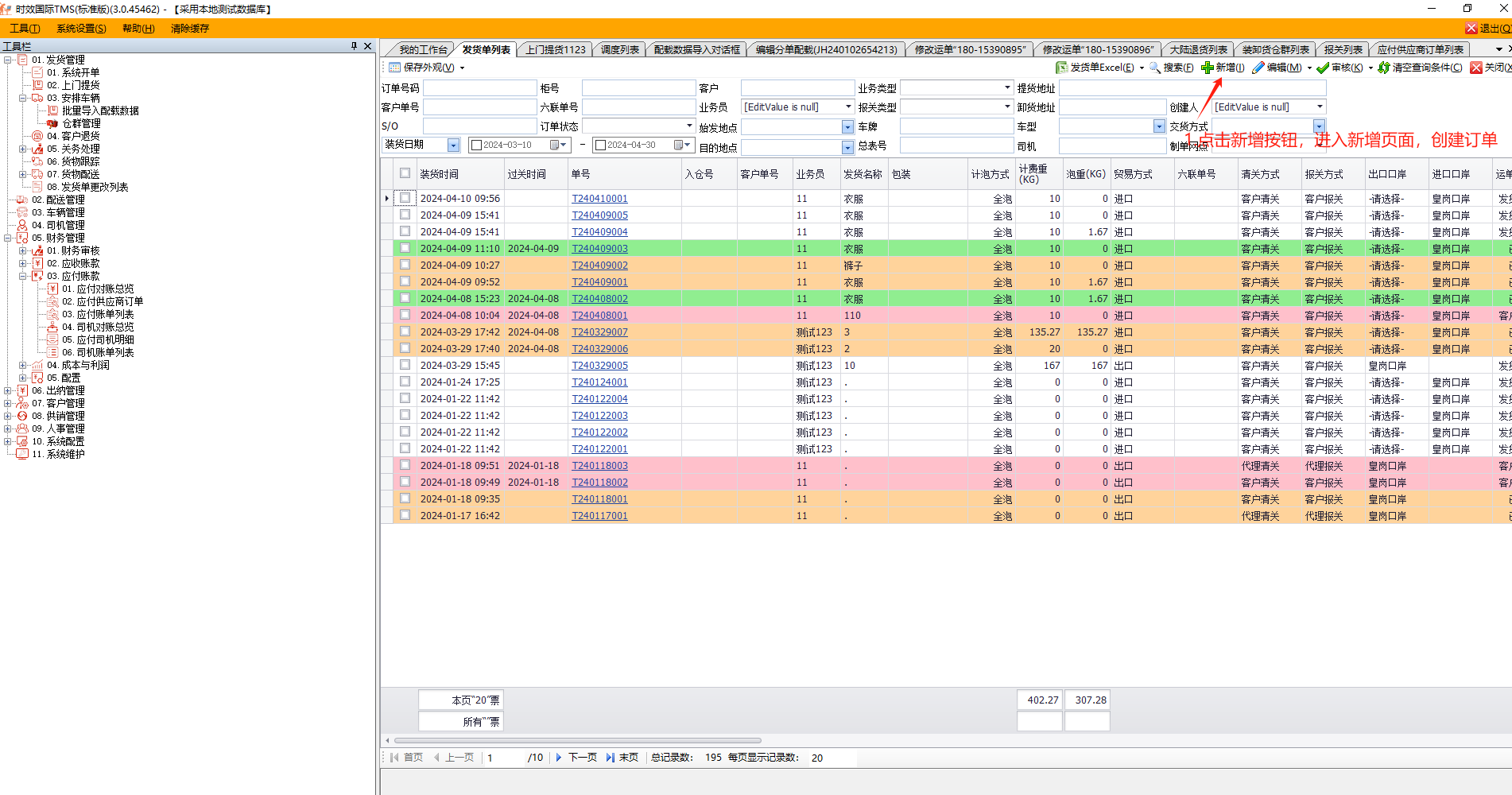Image resolution: width=1512 pixels, height=795 pixels.
Task: Click the 清空查询条件 refresh icon
Action: point(1384,68)
